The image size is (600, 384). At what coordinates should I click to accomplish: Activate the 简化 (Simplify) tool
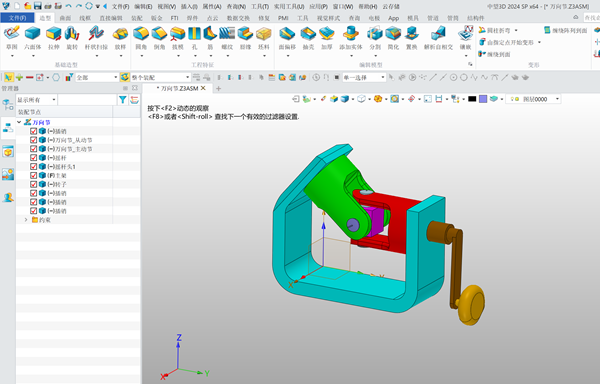tap(393, 38)
